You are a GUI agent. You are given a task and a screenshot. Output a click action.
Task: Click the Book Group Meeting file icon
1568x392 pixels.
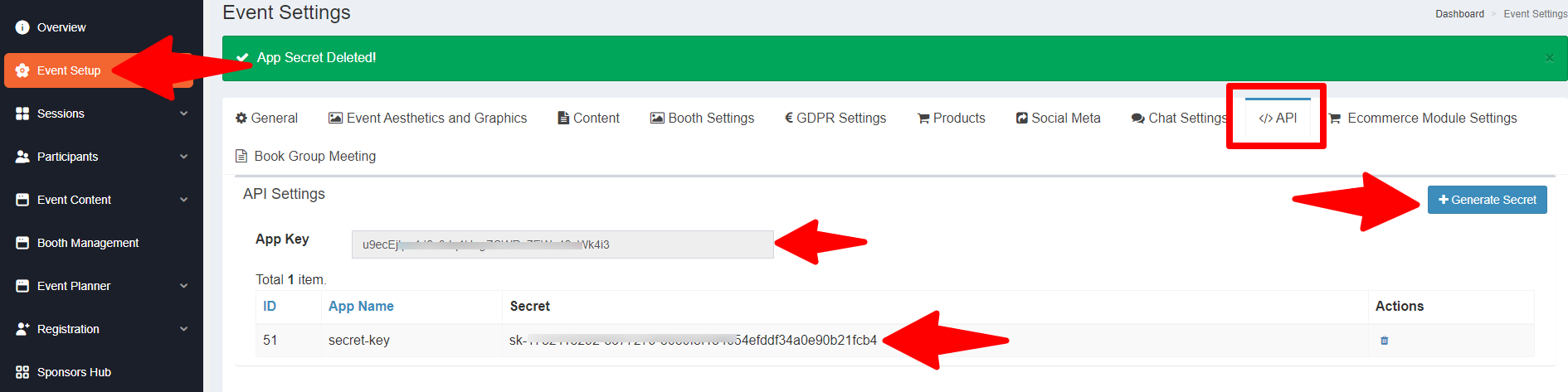(x=241, y=157)
